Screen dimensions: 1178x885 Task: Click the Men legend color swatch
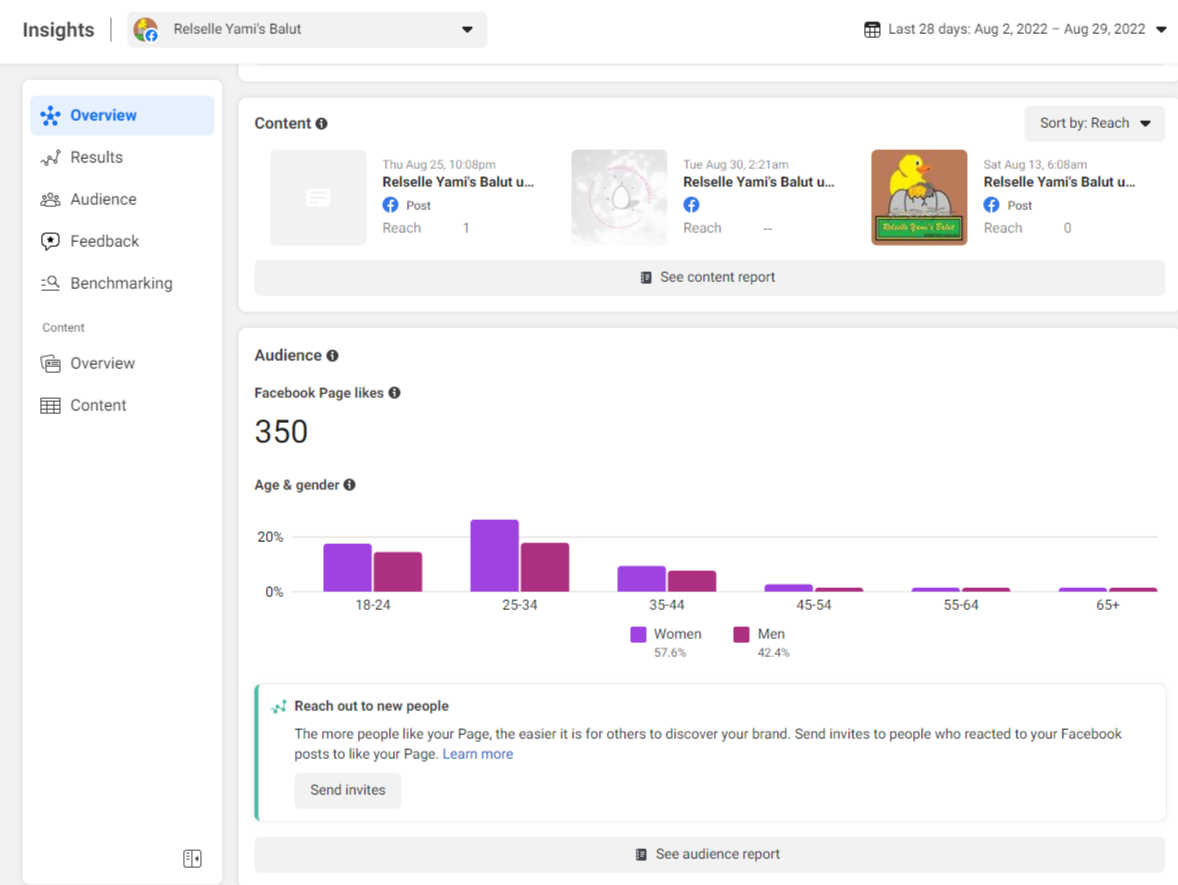click(x=742, y=634)
